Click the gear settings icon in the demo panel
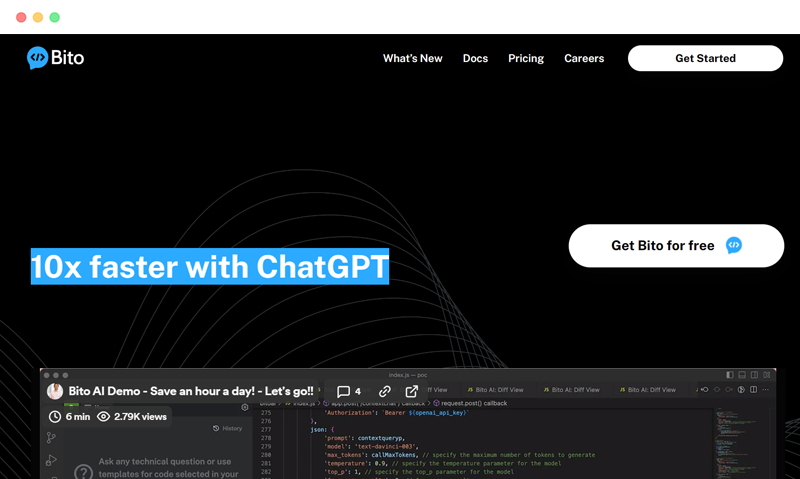This screenshot has height=479, width=800. click(x=245, y=407)
